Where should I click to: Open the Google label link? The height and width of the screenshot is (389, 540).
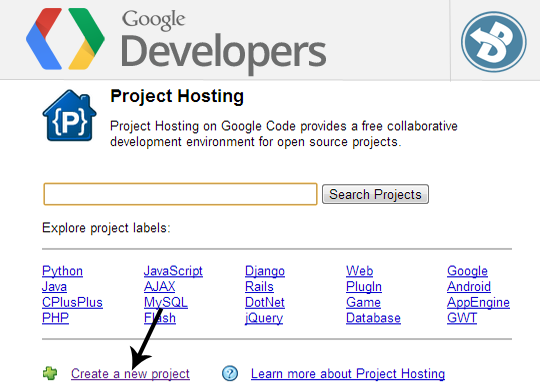467,271
